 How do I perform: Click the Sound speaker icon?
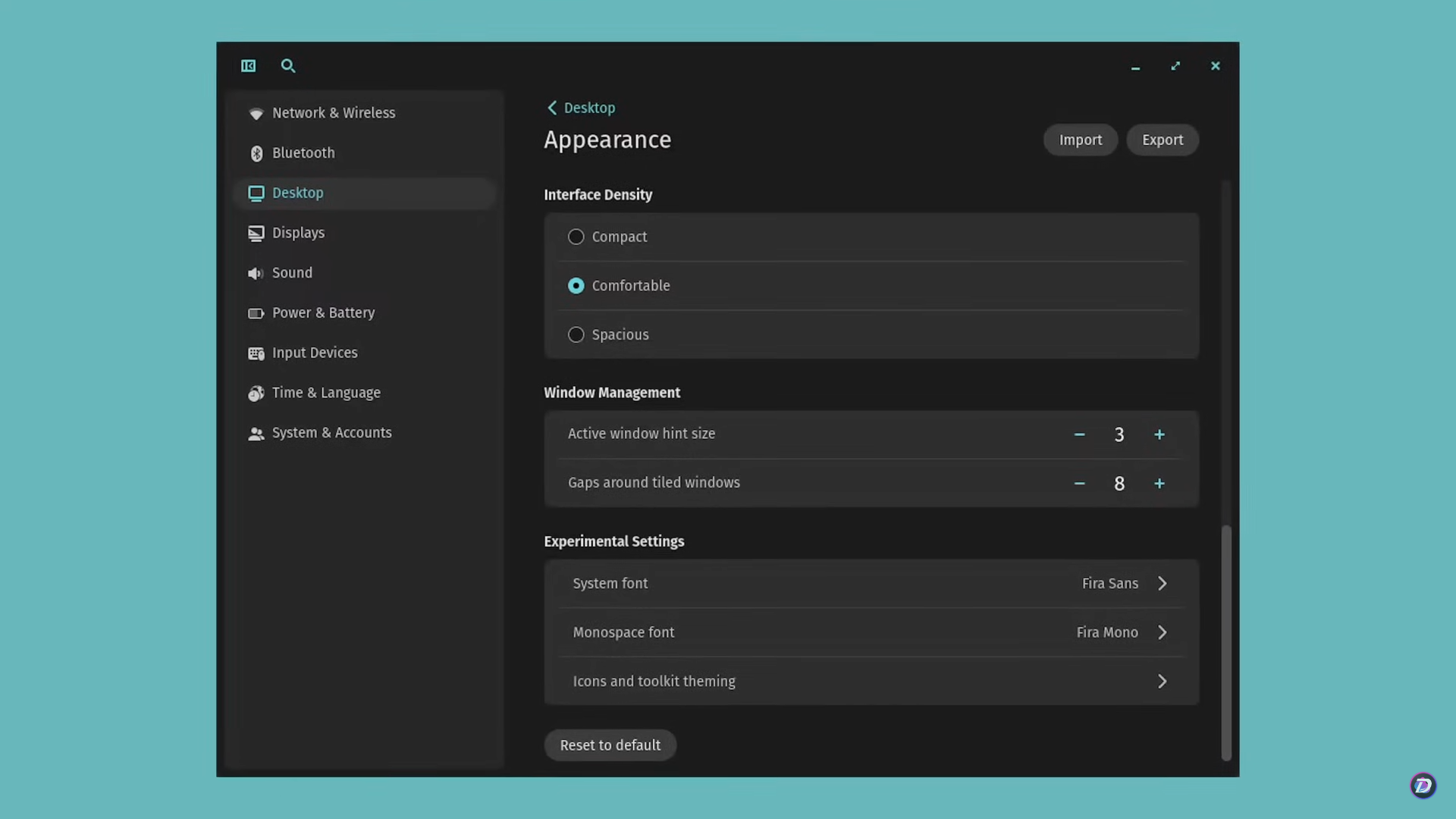[x=256, y=273]
